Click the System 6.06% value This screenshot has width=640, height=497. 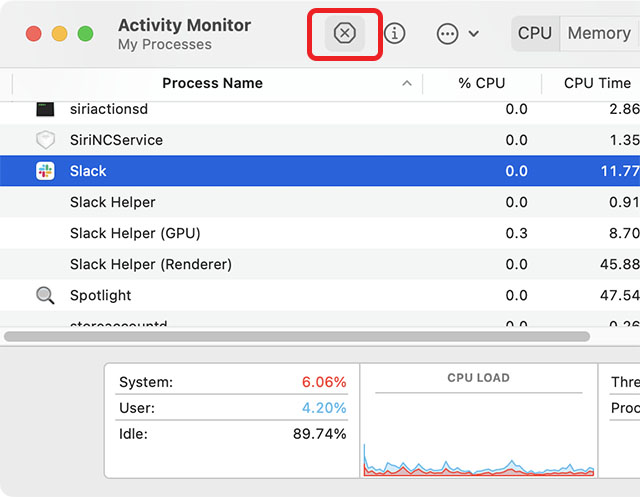coord(324,382)
